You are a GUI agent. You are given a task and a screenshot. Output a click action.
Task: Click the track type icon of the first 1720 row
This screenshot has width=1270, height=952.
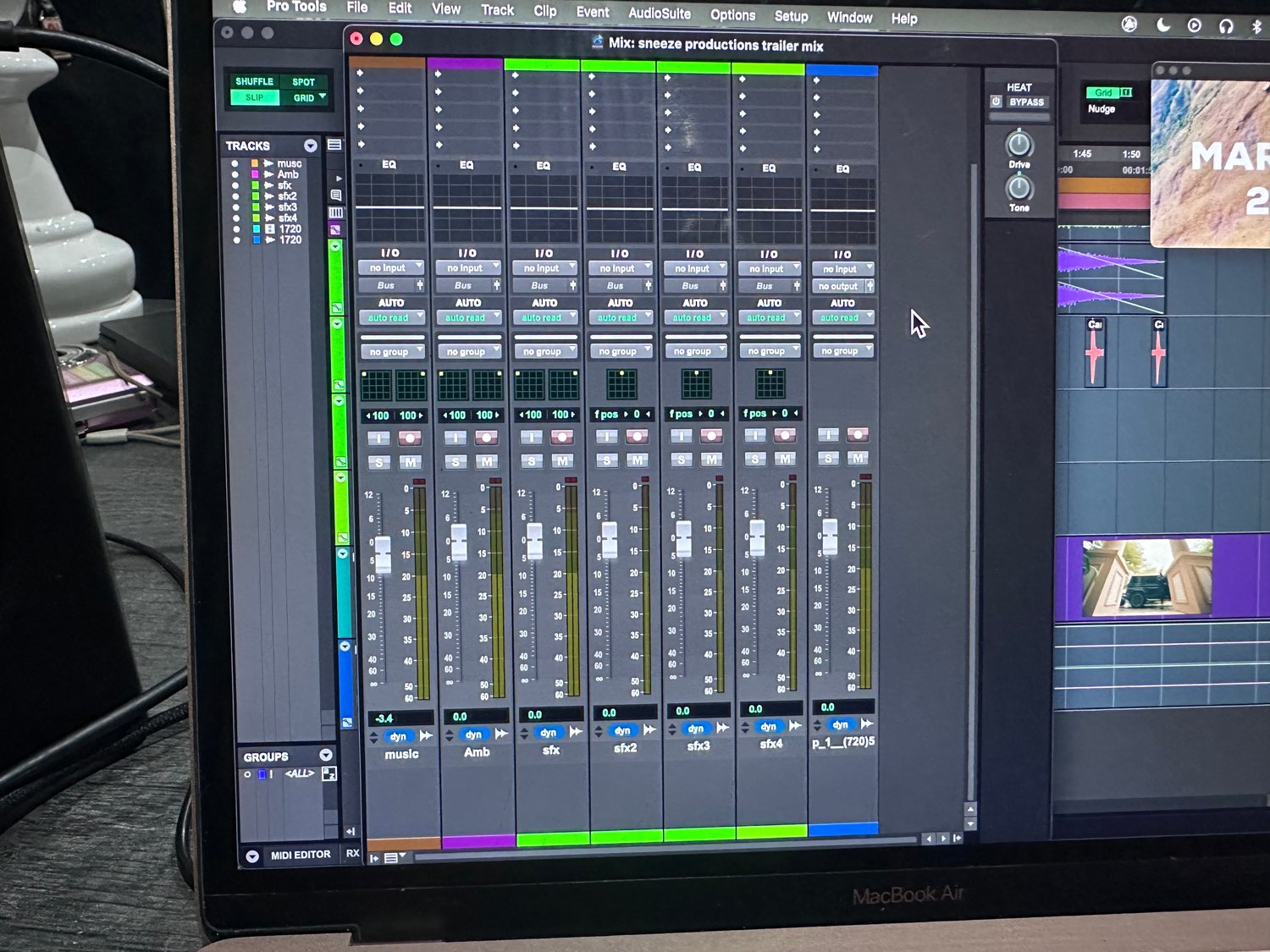tap(270, 228)
